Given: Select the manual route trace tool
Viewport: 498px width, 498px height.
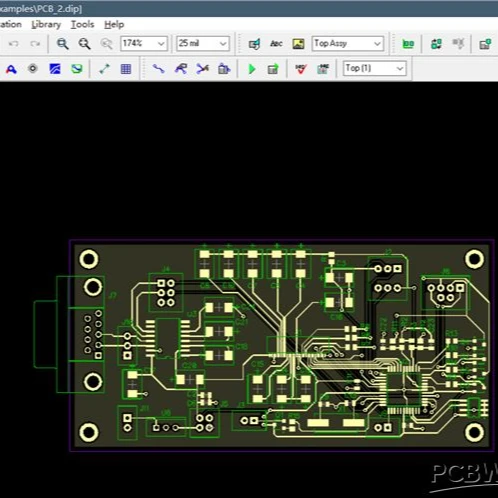Looking at the screenshot, I should 158,69.
